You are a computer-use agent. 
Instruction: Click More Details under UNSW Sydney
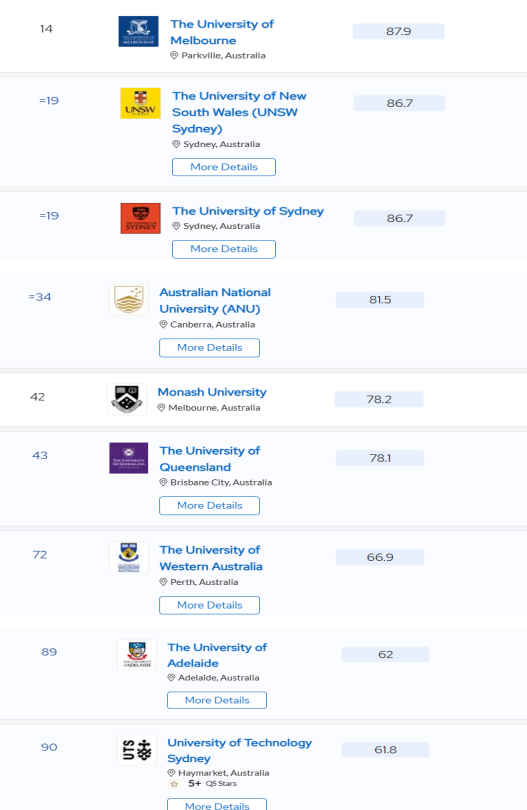[224, 167]
